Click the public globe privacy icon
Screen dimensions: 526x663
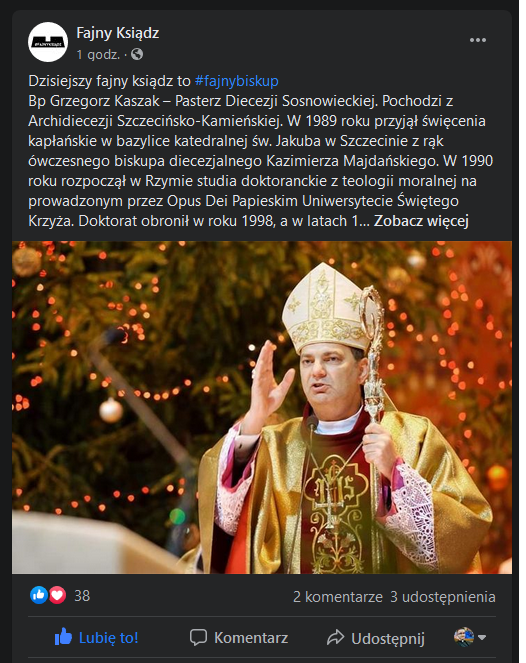(137, 55)
